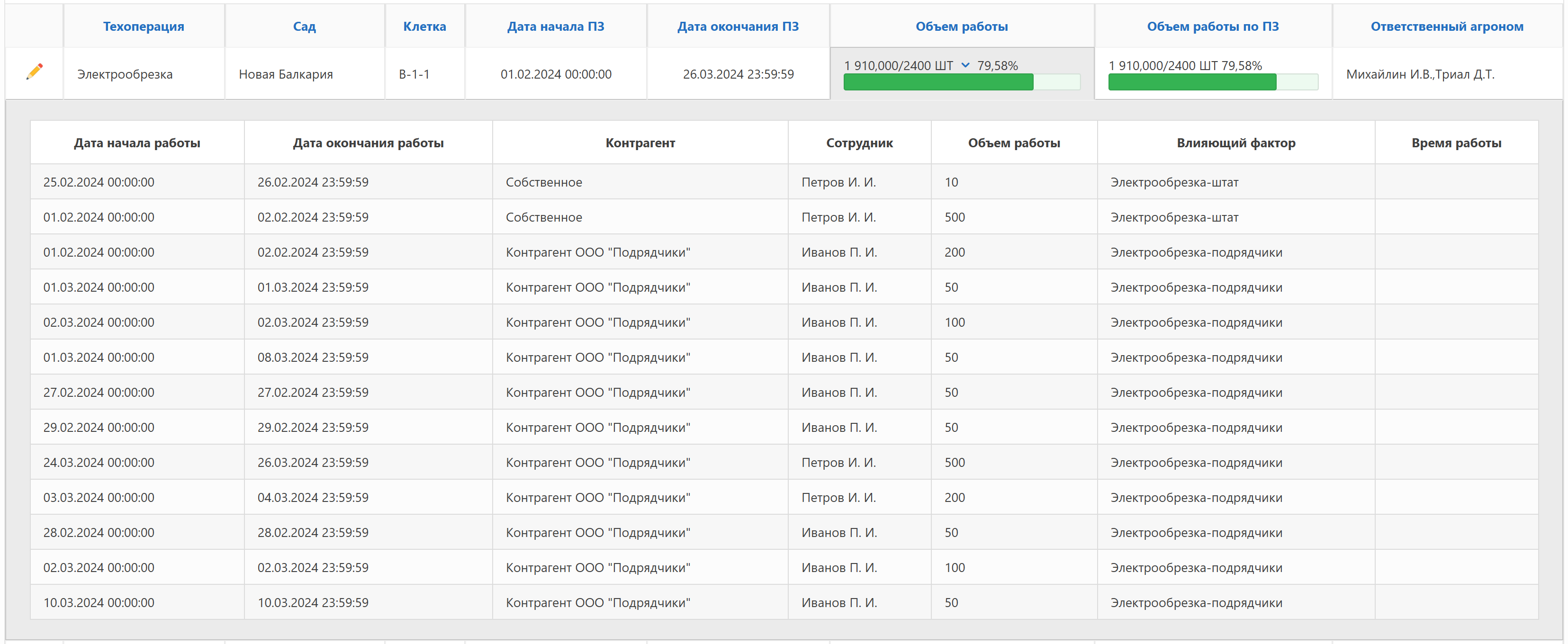Click the Клетка column header

[x=424, y=26]
